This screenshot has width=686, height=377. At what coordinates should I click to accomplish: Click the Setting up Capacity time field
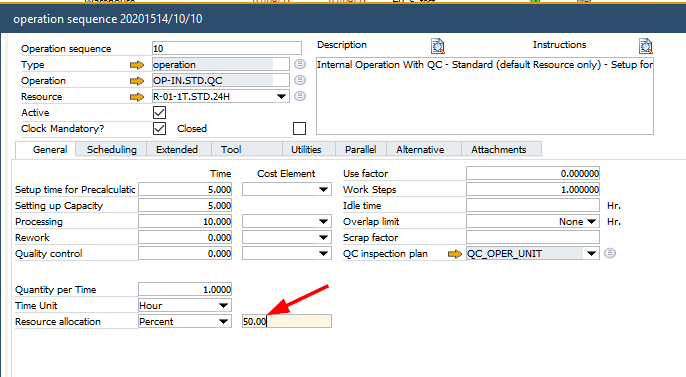185,206
